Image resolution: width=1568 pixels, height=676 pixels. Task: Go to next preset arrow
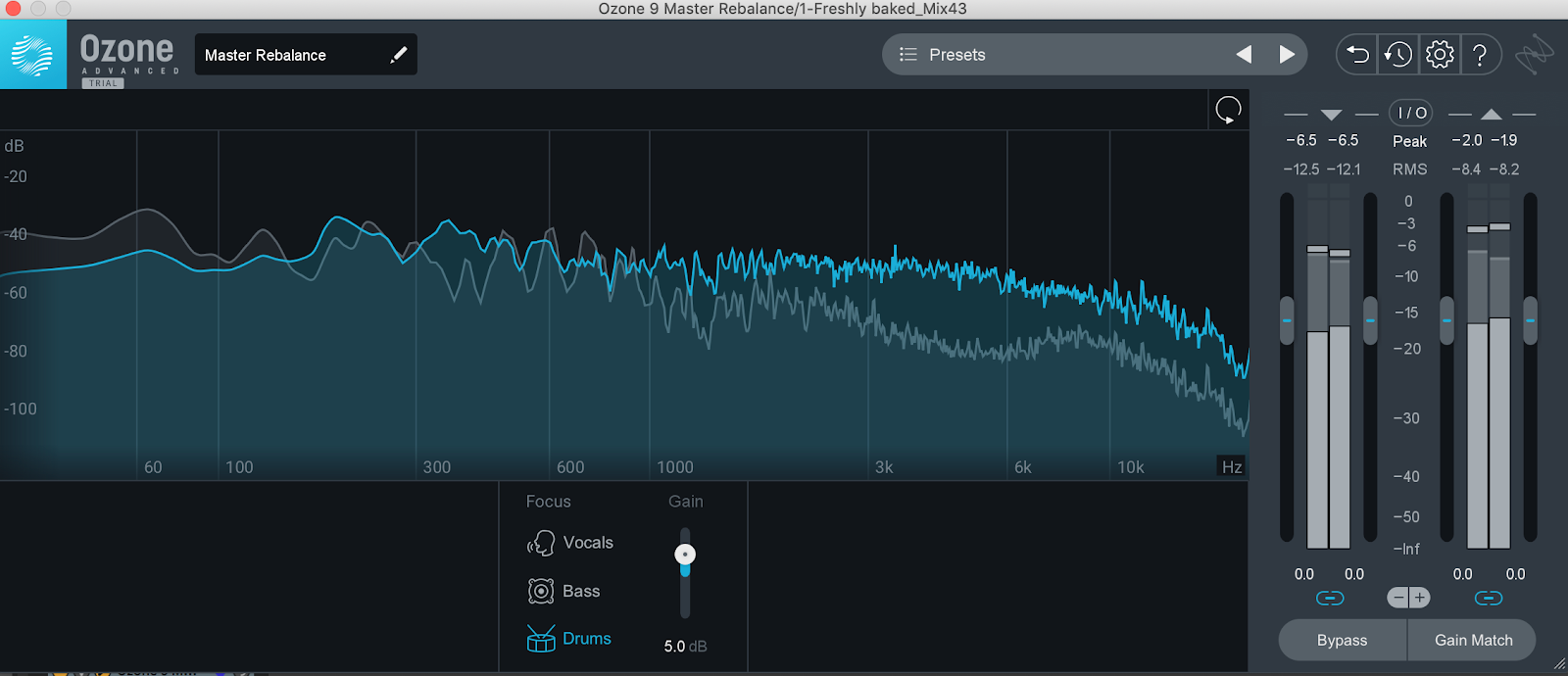coord(1287,55)
